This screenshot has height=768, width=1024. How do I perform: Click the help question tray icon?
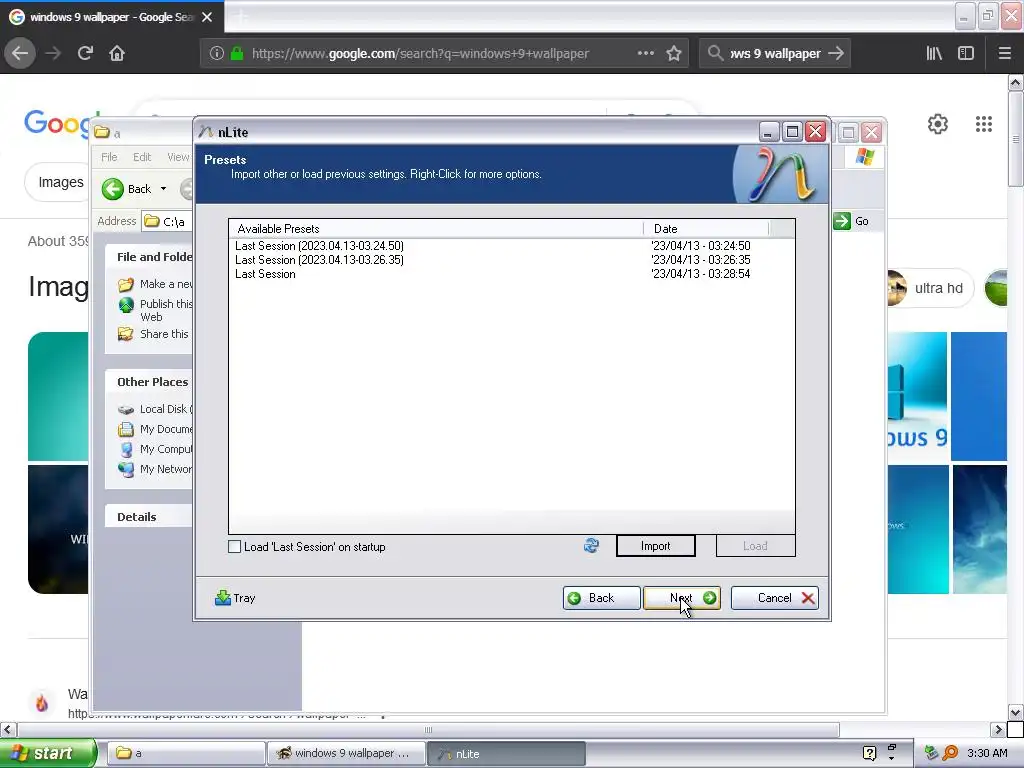pyautogui.click(x=869, y=753)
